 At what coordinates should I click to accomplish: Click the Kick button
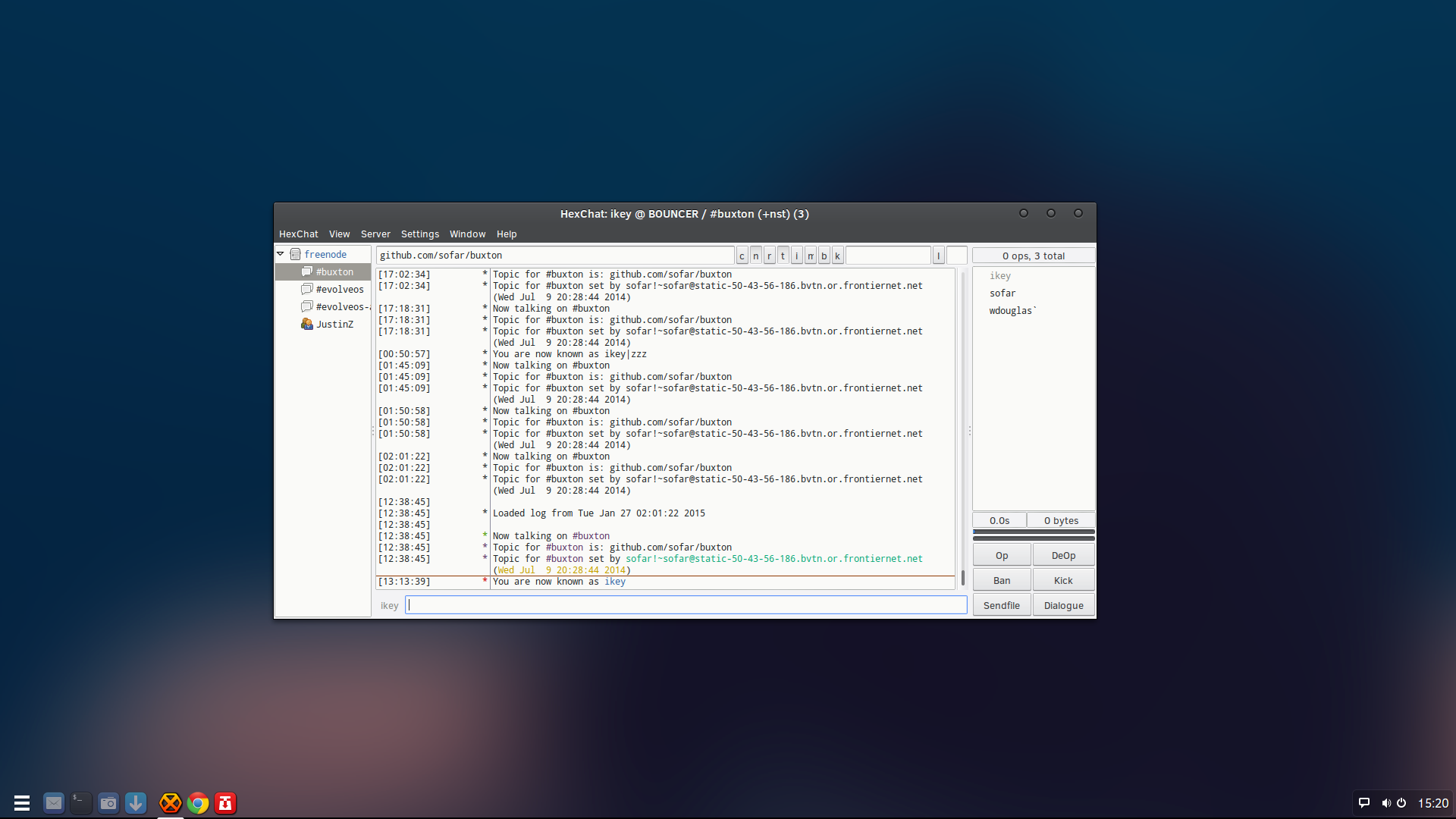point(1063,580)
